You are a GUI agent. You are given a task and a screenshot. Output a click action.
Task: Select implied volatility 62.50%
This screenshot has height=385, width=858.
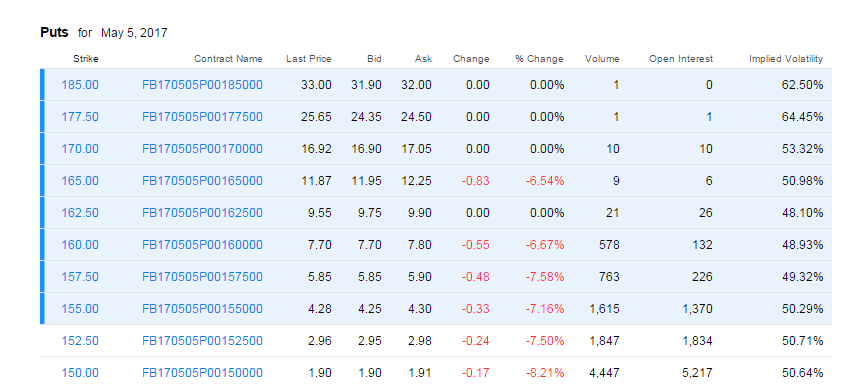[802, 85]
